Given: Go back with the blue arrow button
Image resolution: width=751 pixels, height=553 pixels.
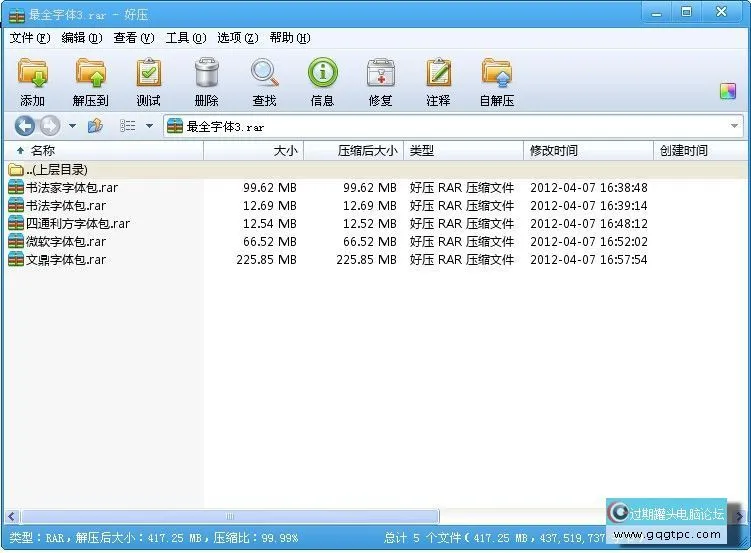Looking at the screenshot, I should click(24, 126).
